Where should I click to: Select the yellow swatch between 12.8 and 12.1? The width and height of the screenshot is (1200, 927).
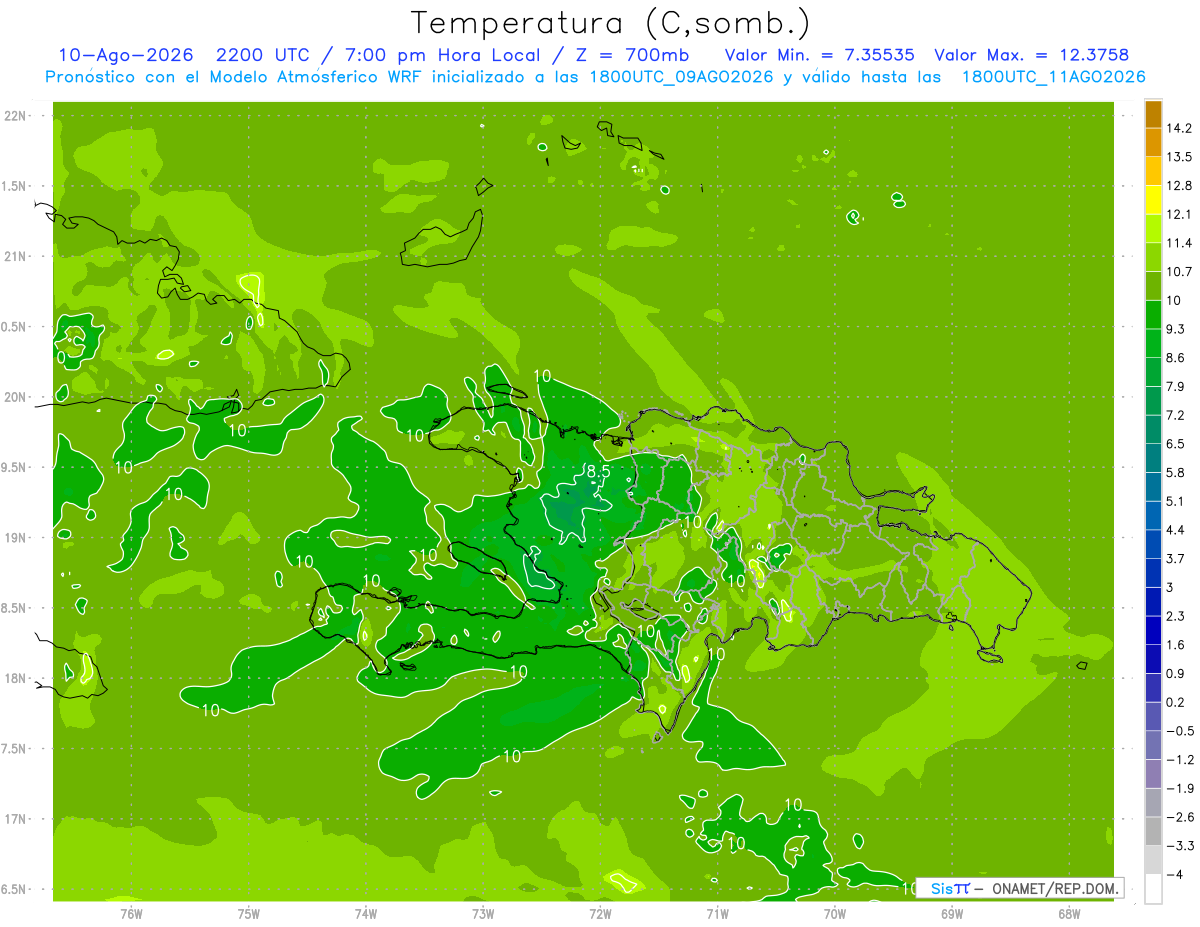(x=1153, y=199)
